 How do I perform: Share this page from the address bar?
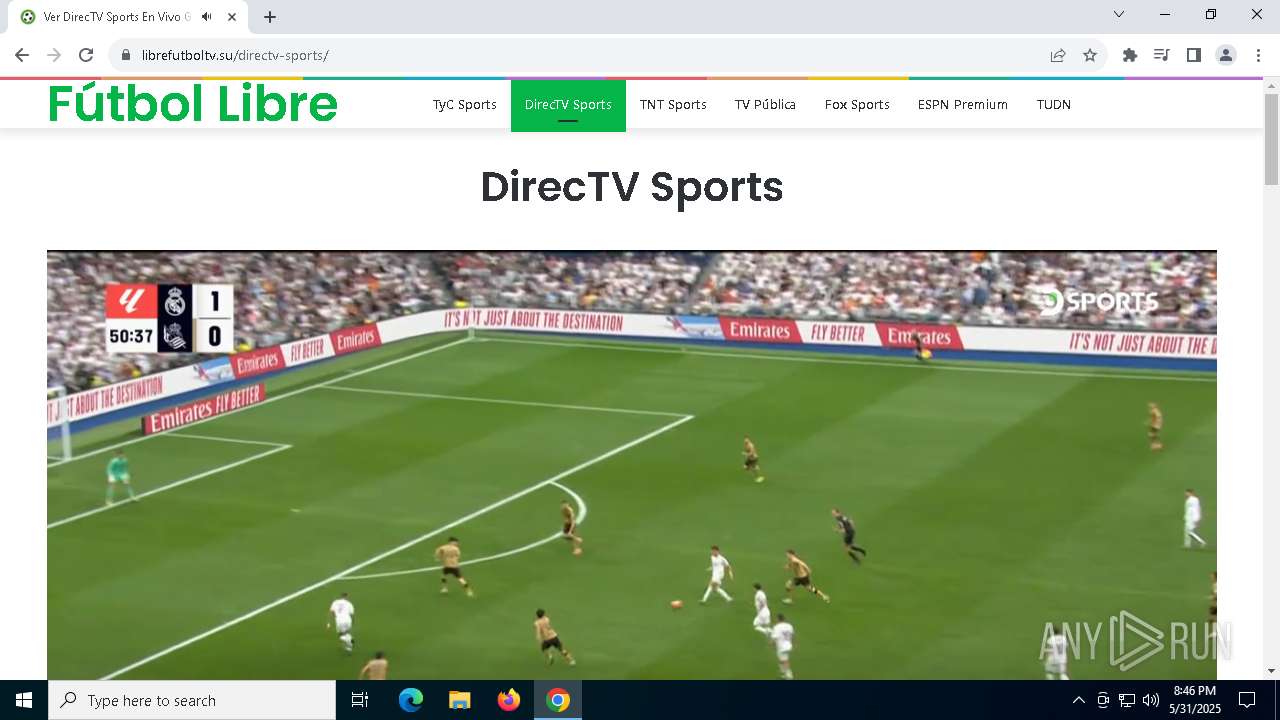click(x=1058, y=55)
